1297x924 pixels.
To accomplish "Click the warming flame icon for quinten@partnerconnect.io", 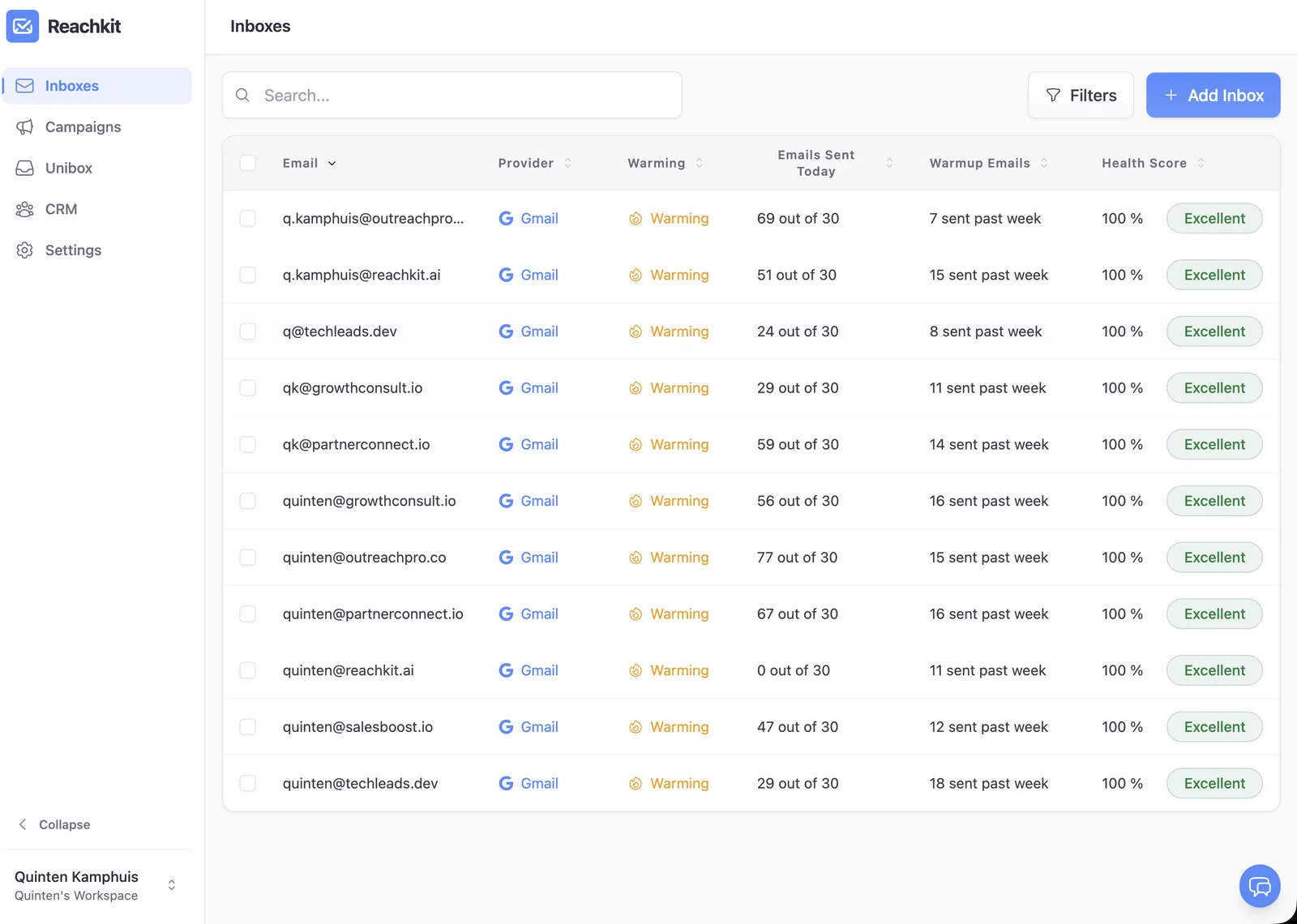I will coord(636,614).
